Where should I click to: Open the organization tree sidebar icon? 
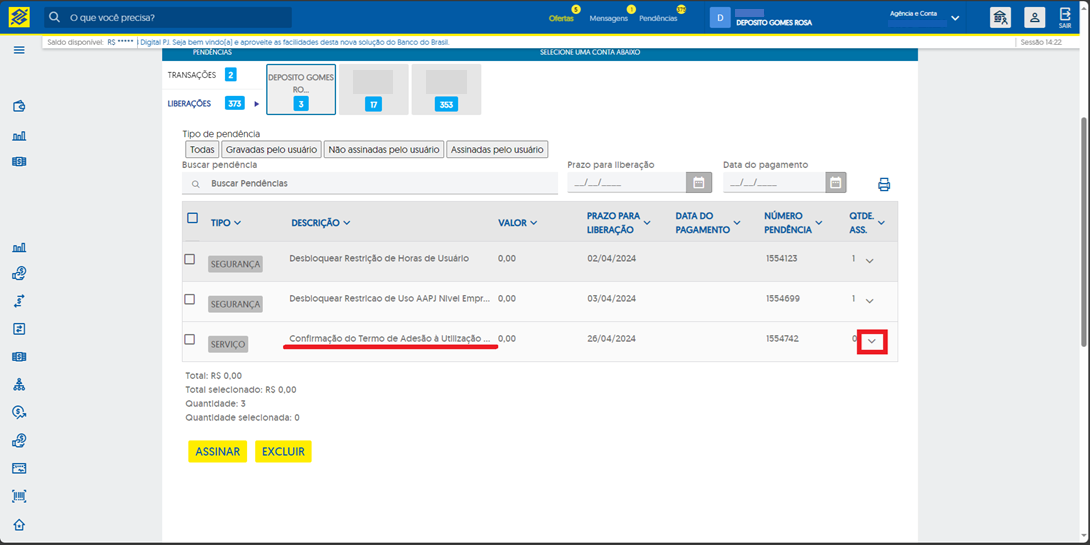19,384
